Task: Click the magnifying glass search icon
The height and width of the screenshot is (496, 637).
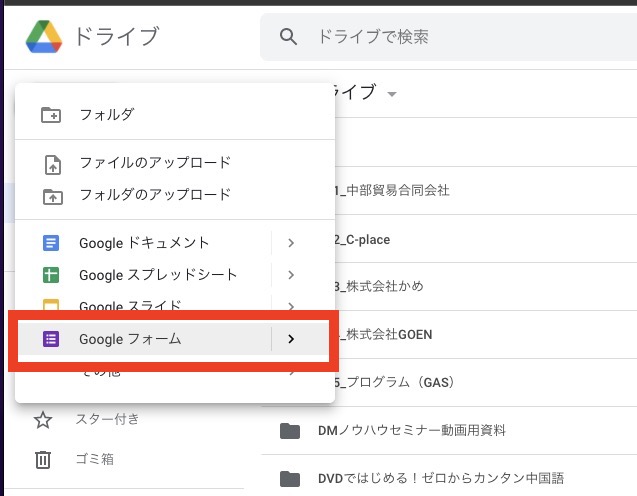Action: [289, 37]
